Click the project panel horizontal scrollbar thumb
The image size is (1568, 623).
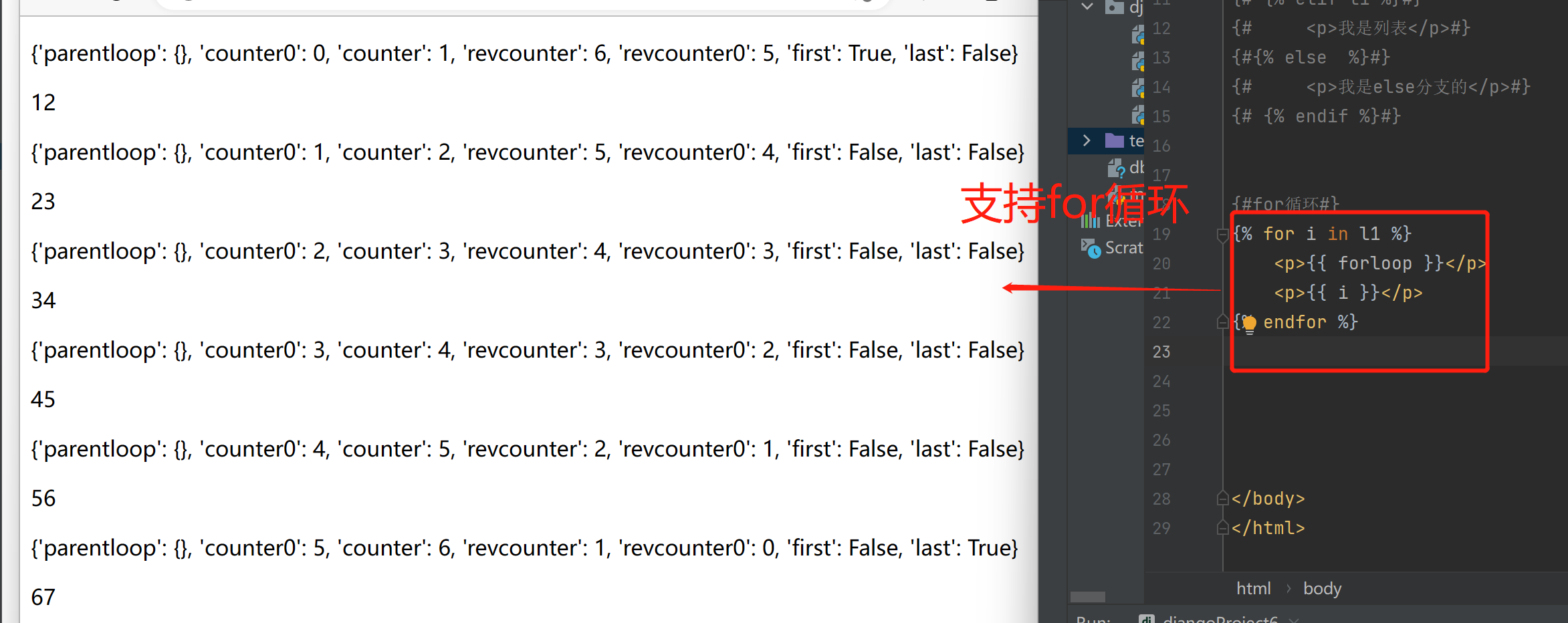pos(1088,596)
